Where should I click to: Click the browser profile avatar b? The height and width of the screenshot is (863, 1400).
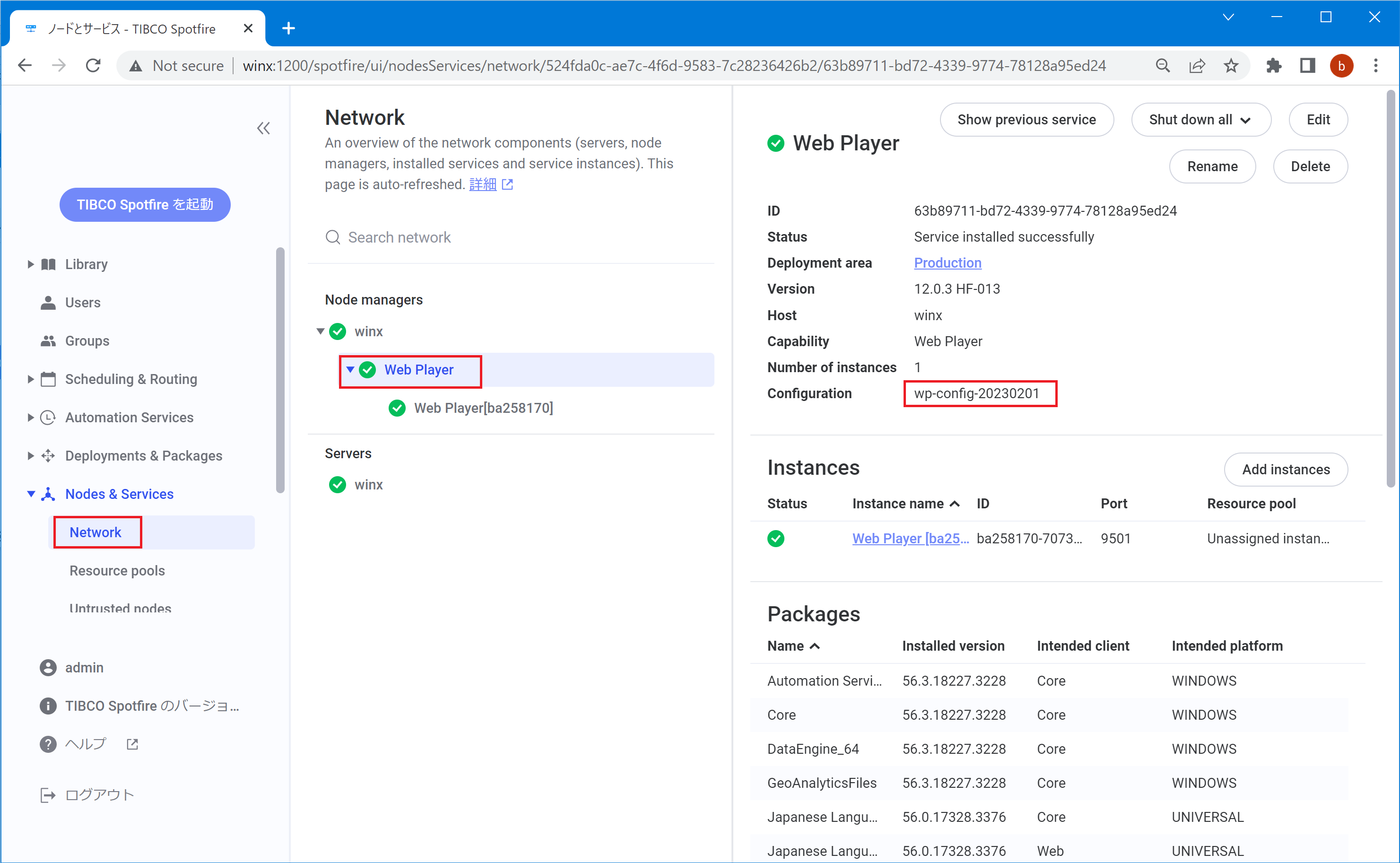coord(1342,66)
